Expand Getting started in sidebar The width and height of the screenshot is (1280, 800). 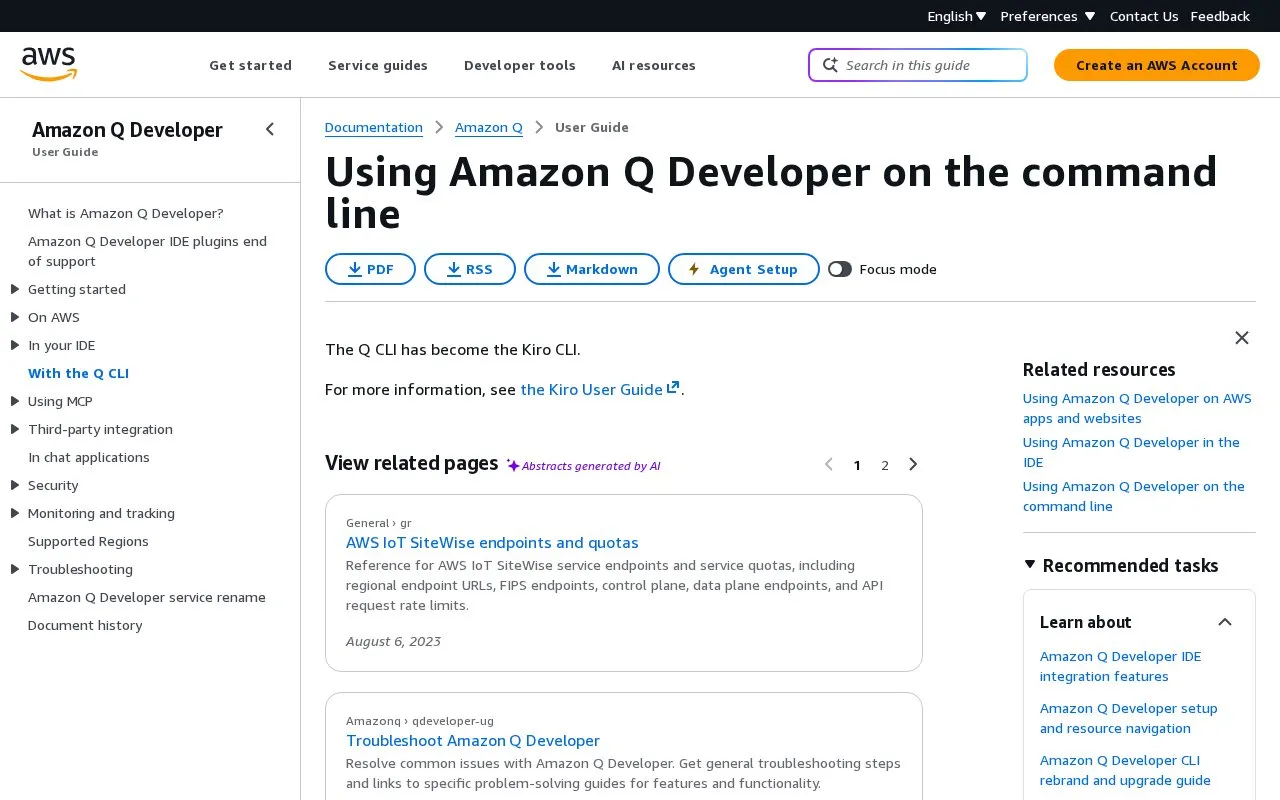tap(15, 289)
